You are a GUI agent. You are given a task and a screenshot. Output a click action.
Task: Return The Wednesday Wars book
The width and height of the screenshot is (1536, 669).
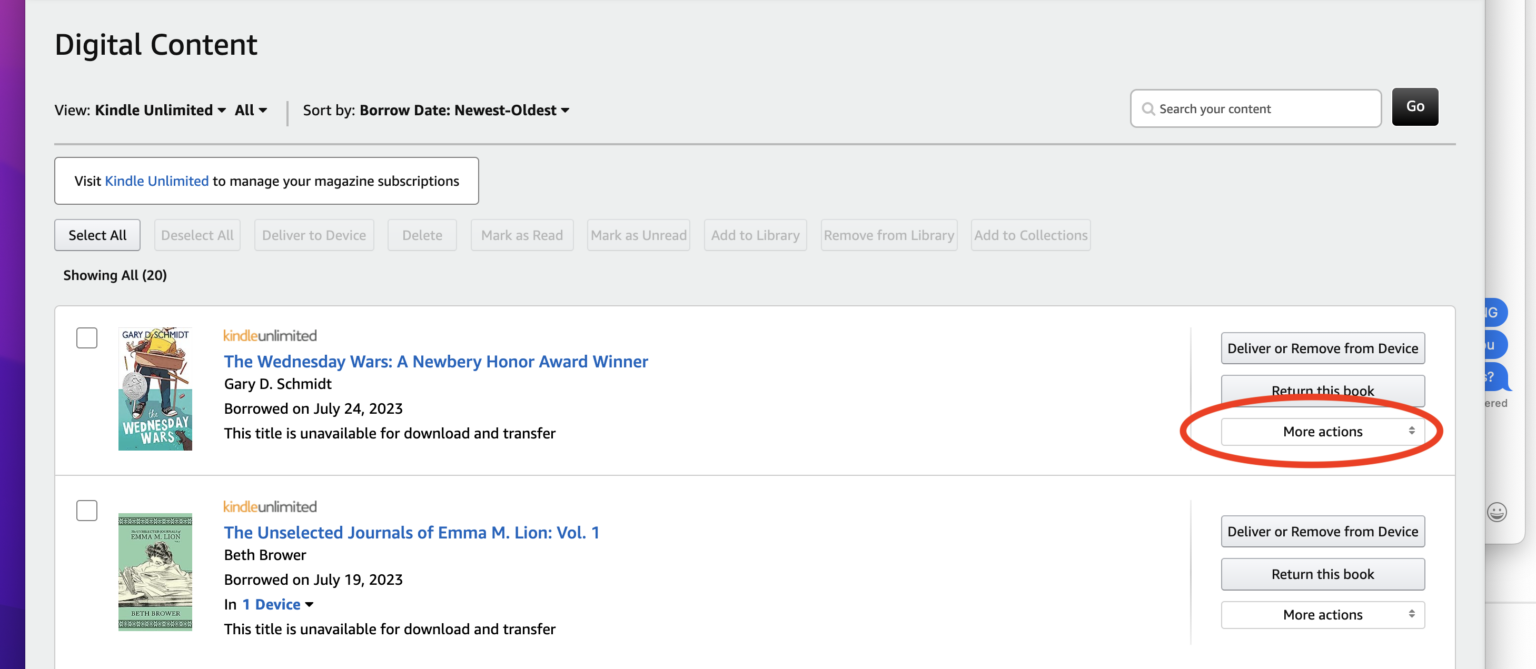[x=1323, y=390]
